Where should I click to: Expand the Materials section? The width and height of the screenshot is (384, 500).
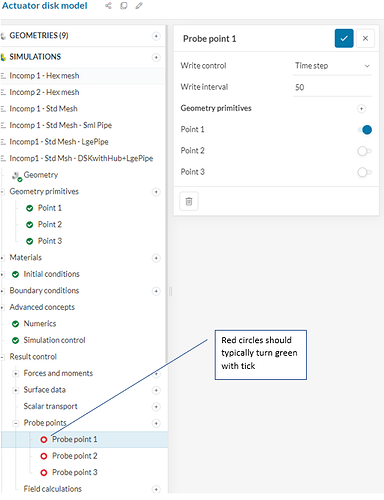pos(2,258)
